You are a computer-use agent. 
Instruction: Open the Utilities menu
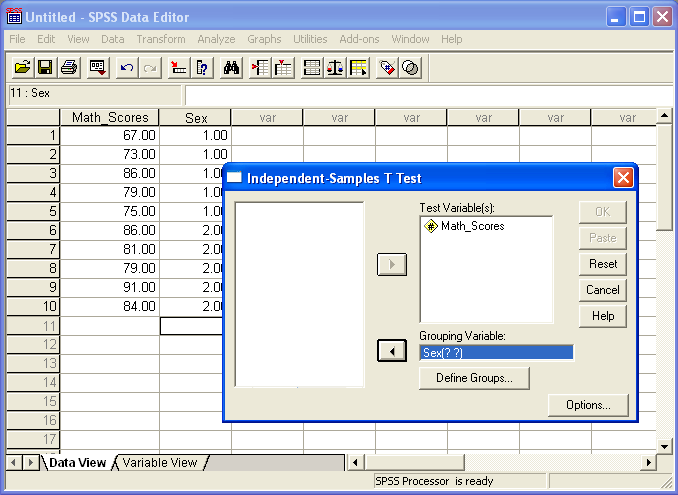pos(310,39)
